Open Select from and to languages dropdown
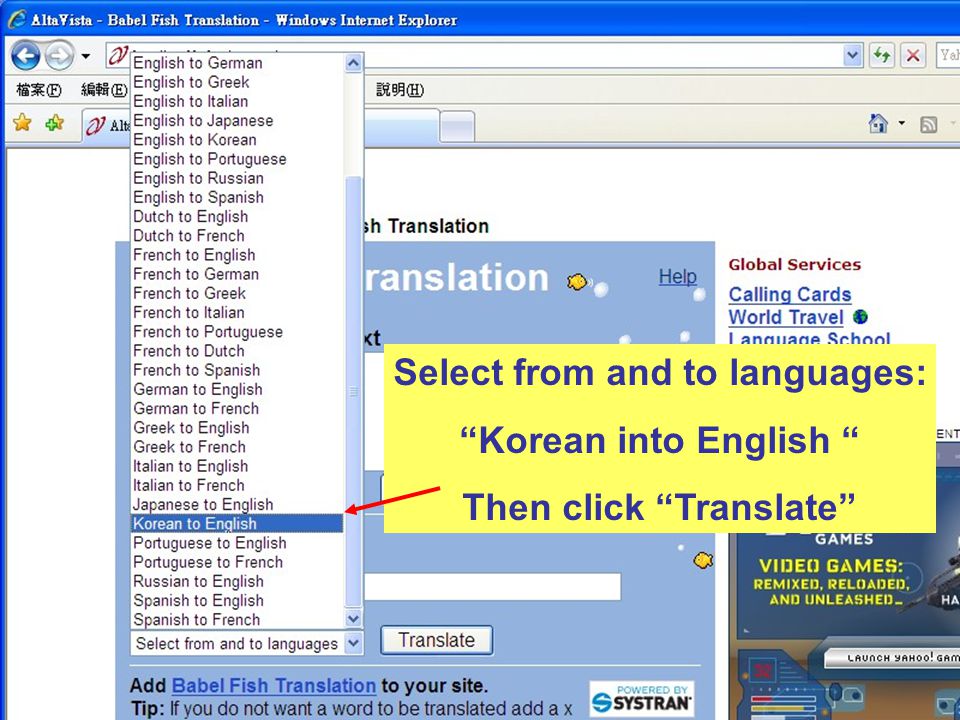 click(x=246, y=643)
